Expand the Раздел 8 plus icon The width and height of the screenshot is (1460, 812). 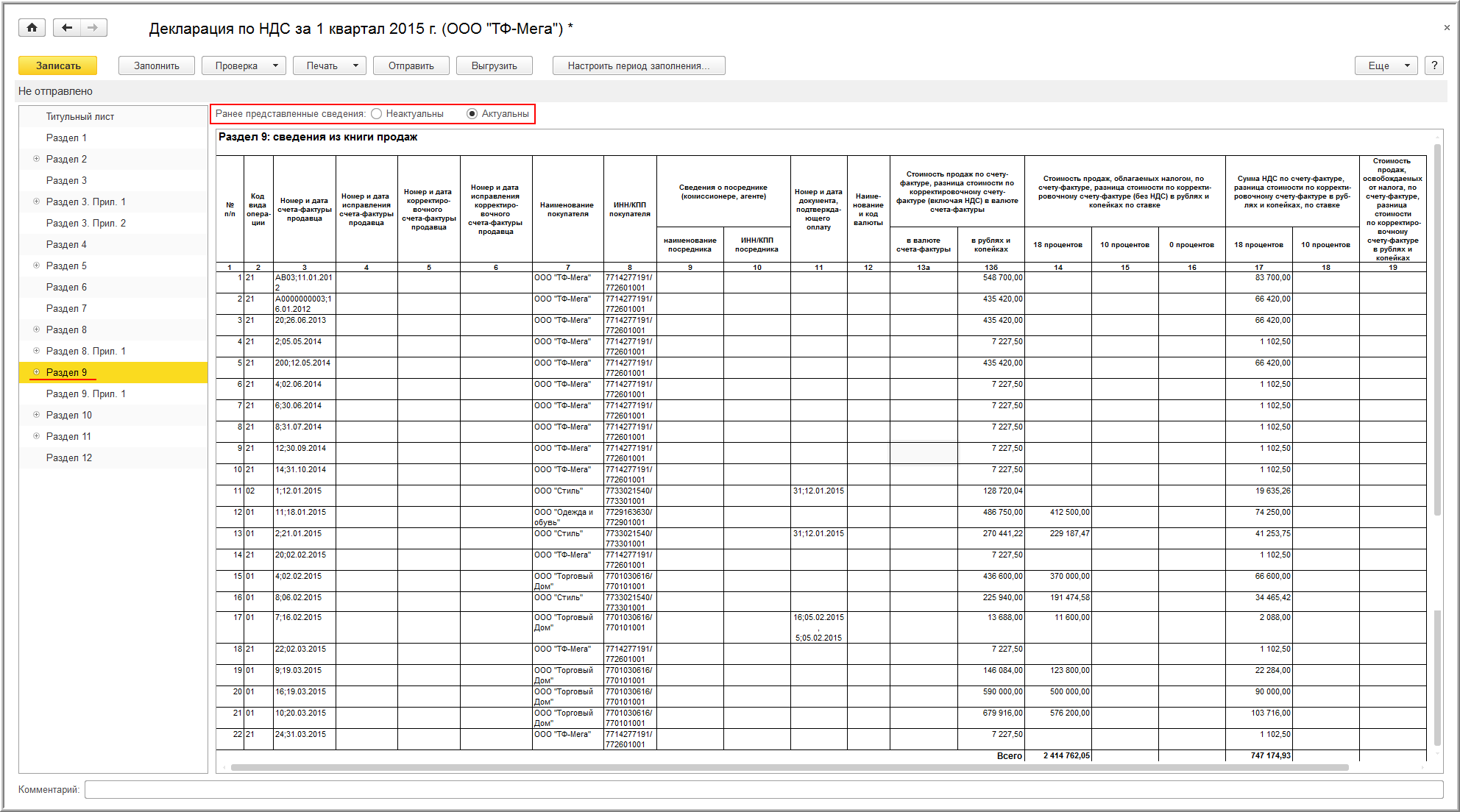[x=36, y=330]
